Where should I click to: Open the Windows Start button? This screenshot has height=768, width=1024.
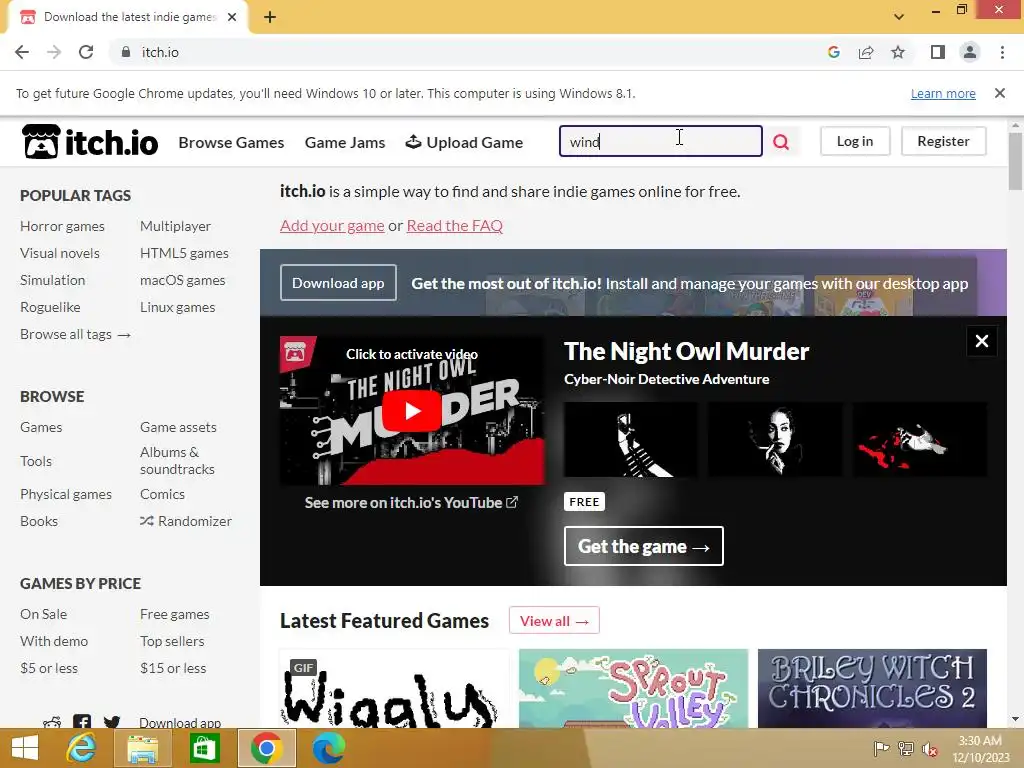click(25, 748)
